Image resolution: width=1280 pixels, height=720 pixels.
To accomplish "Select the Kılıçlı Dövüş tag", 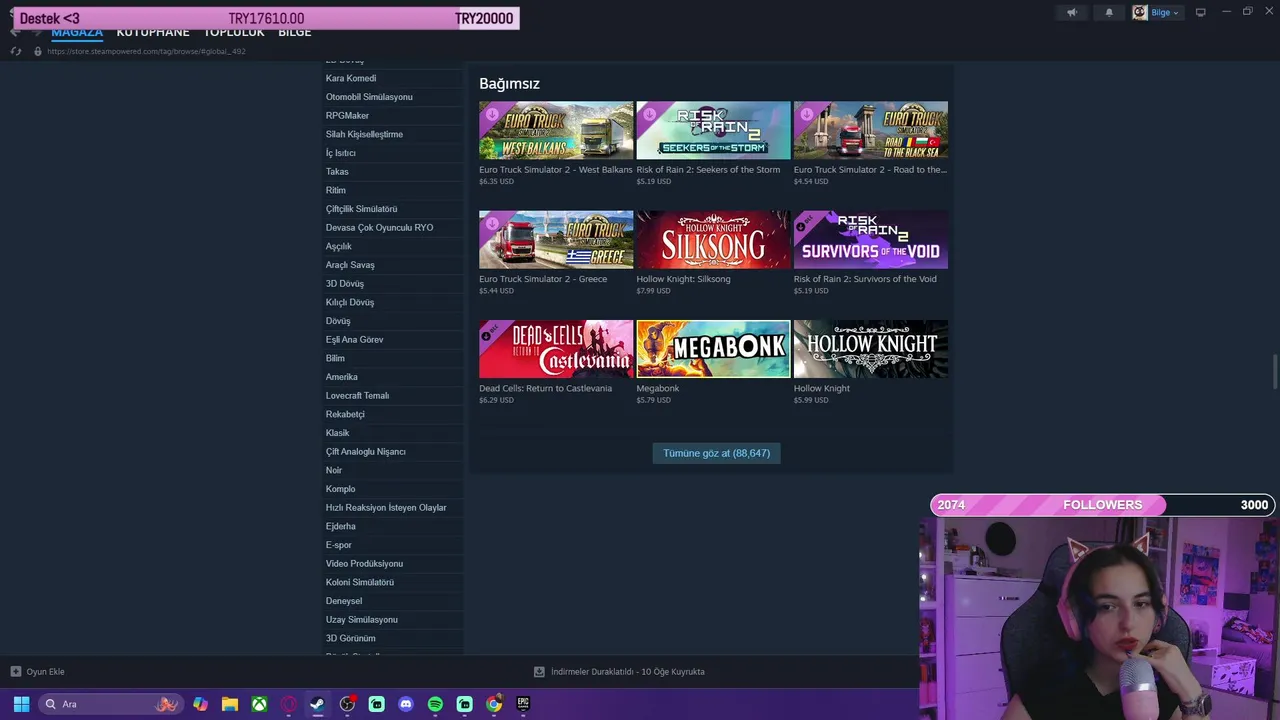I will tap(350, 303).
